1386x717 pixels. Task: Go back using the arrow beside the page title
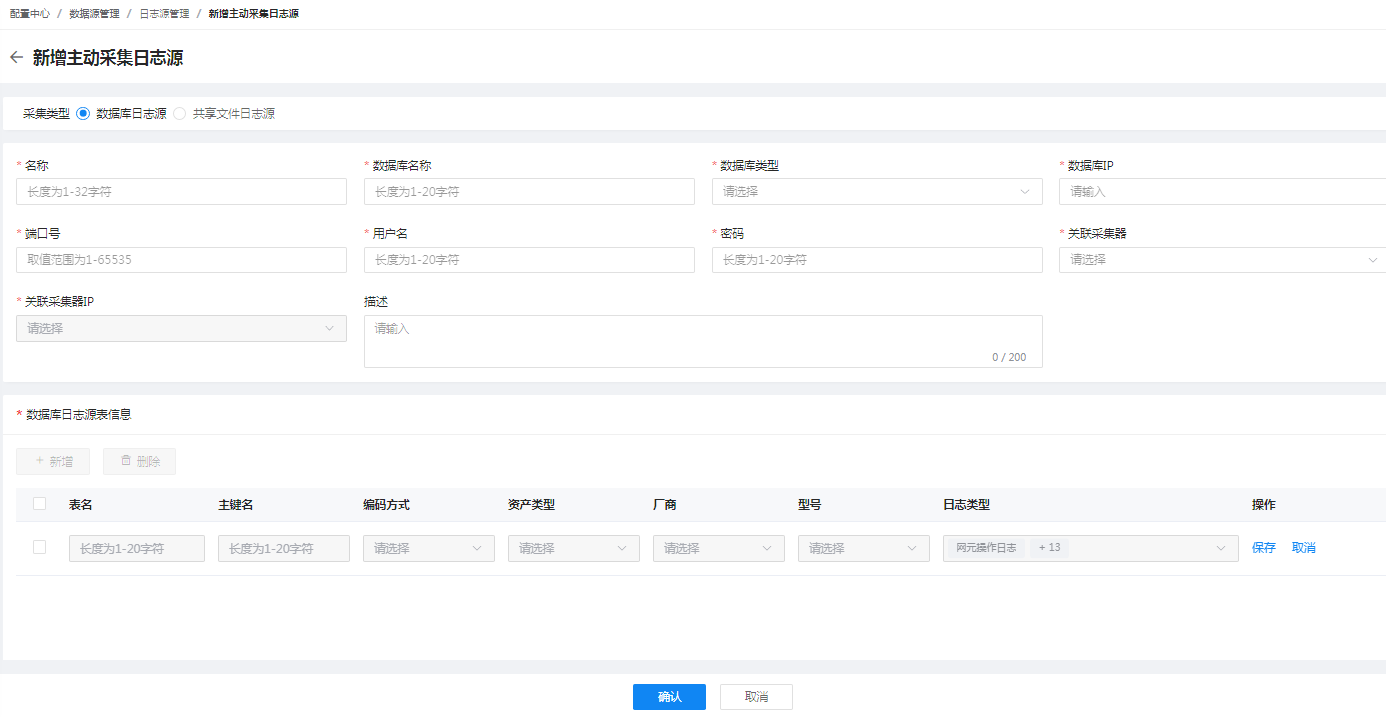tap(16, 58)
